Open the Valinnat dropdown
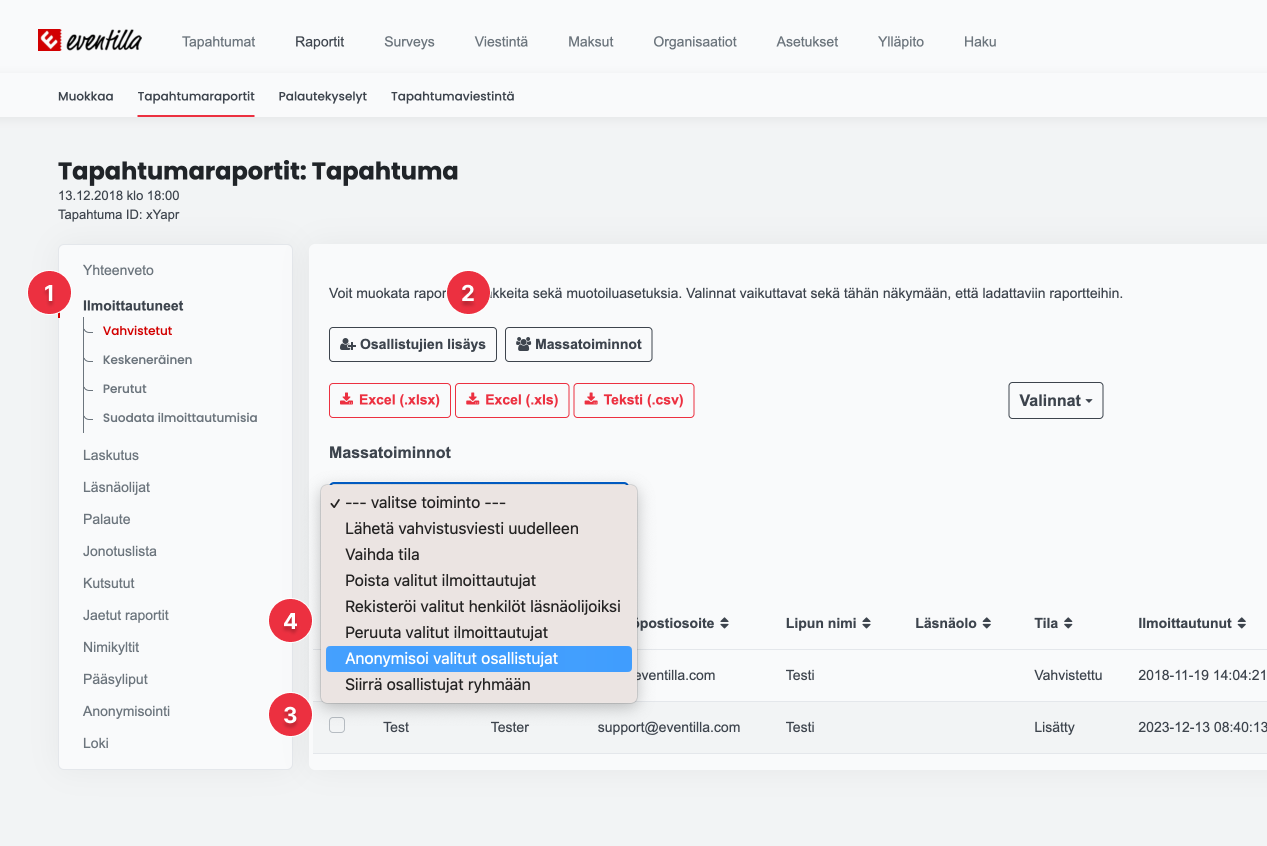Image resolution: width=1267 pixels, height=846 pixels. pyautogui.click(x=1055, y=400)
